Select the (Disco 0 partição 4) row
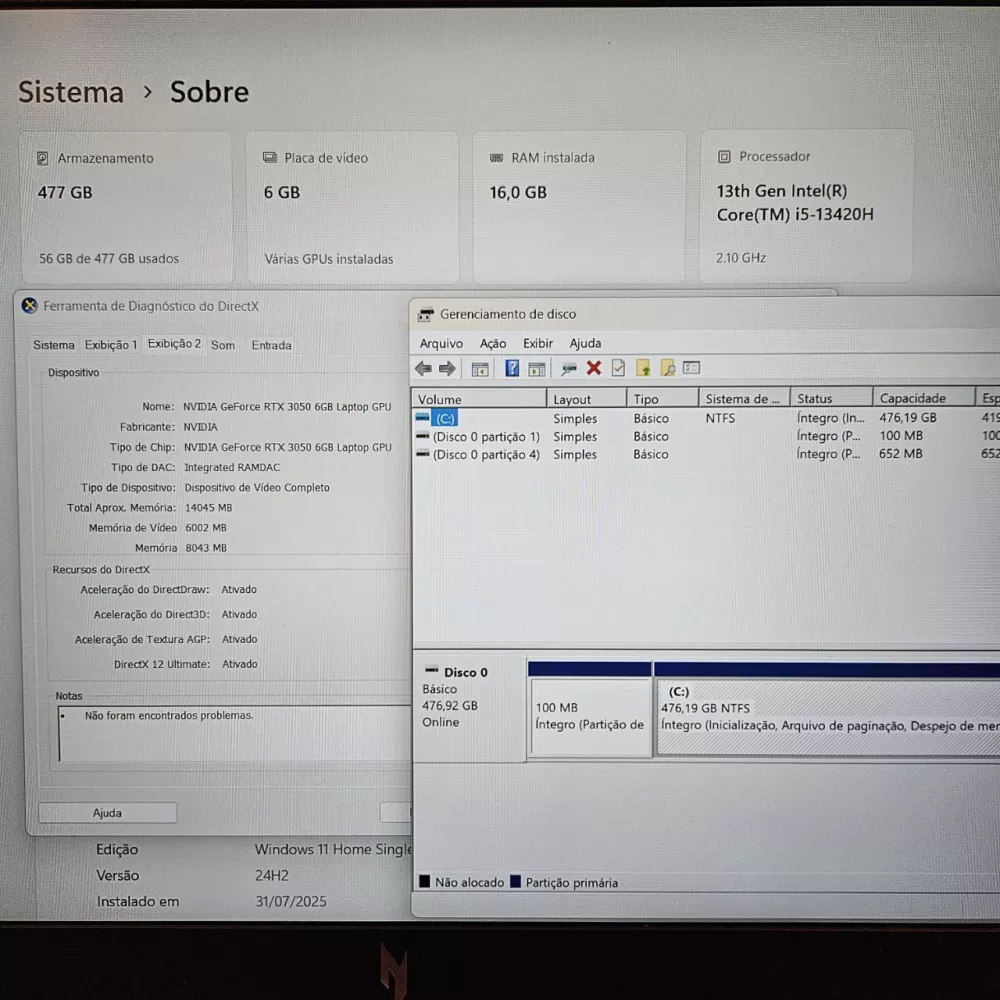 705,454
